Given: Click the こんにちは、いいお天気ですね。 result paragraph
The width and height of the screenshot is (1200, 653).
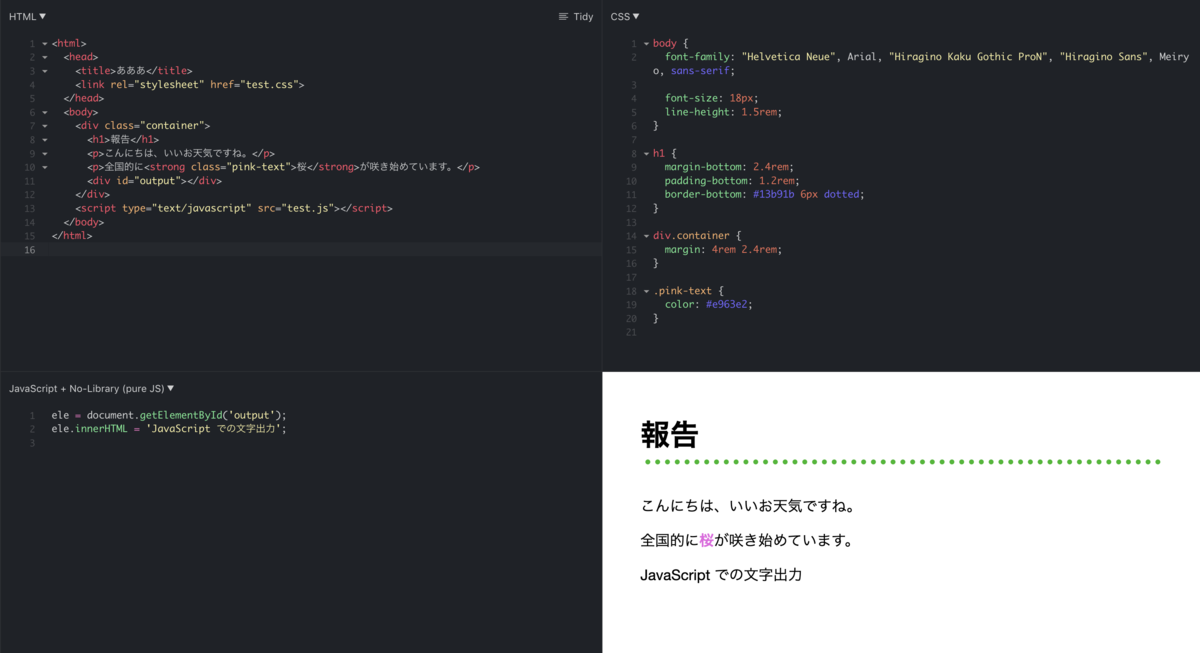Looking at the screenshot, I should point(747,506).
